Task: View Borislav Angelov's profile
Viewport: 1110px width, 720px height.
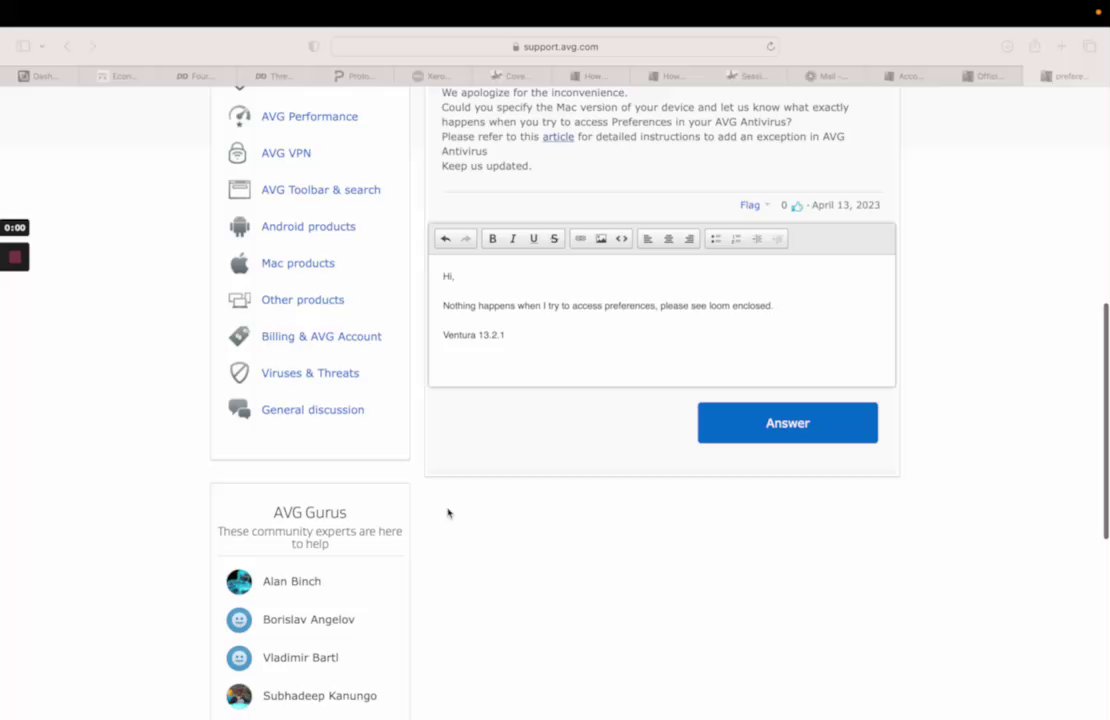Action: (x=309, y=619)
